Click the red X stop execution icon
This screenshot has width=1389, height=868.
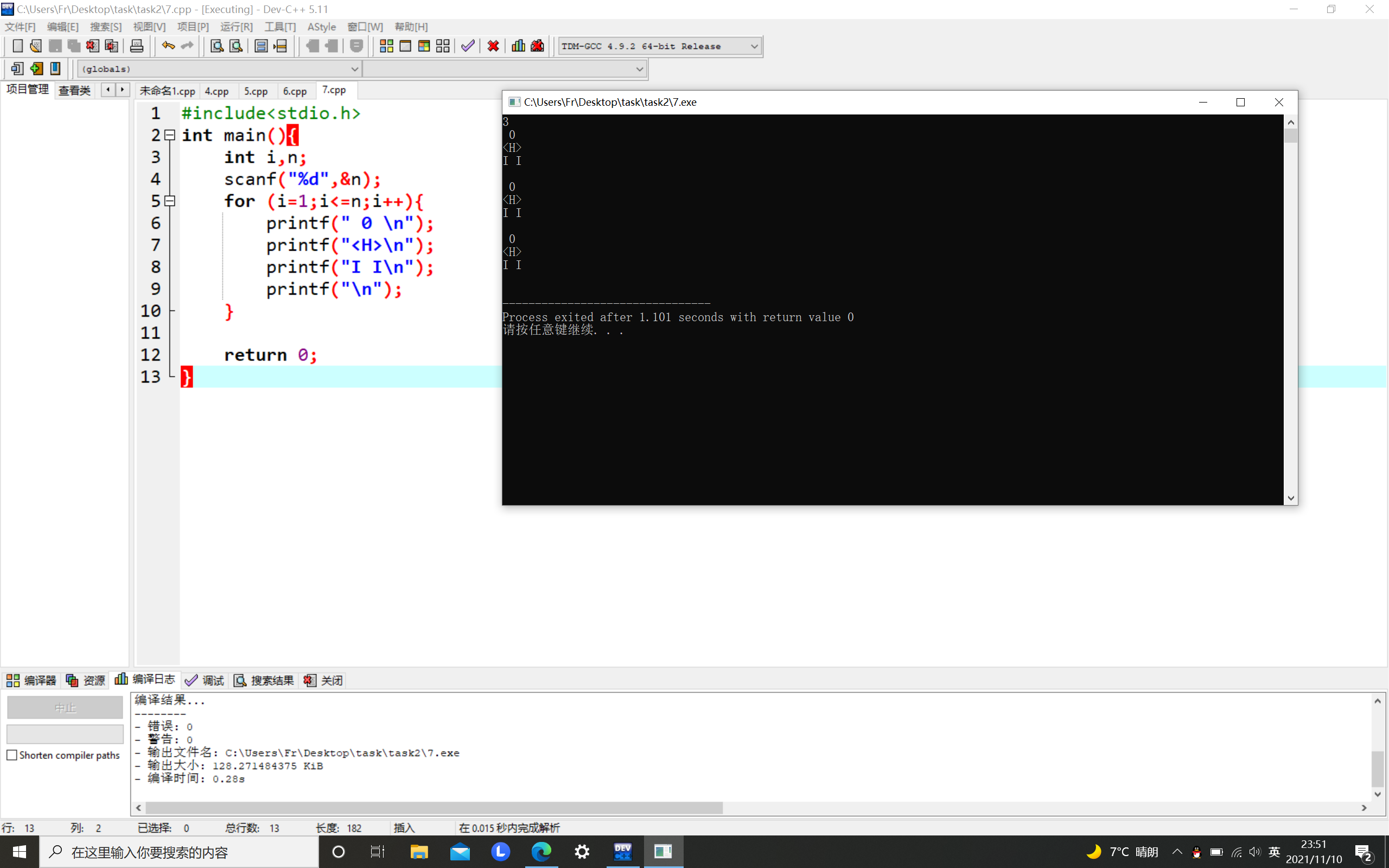pos(493,46)
